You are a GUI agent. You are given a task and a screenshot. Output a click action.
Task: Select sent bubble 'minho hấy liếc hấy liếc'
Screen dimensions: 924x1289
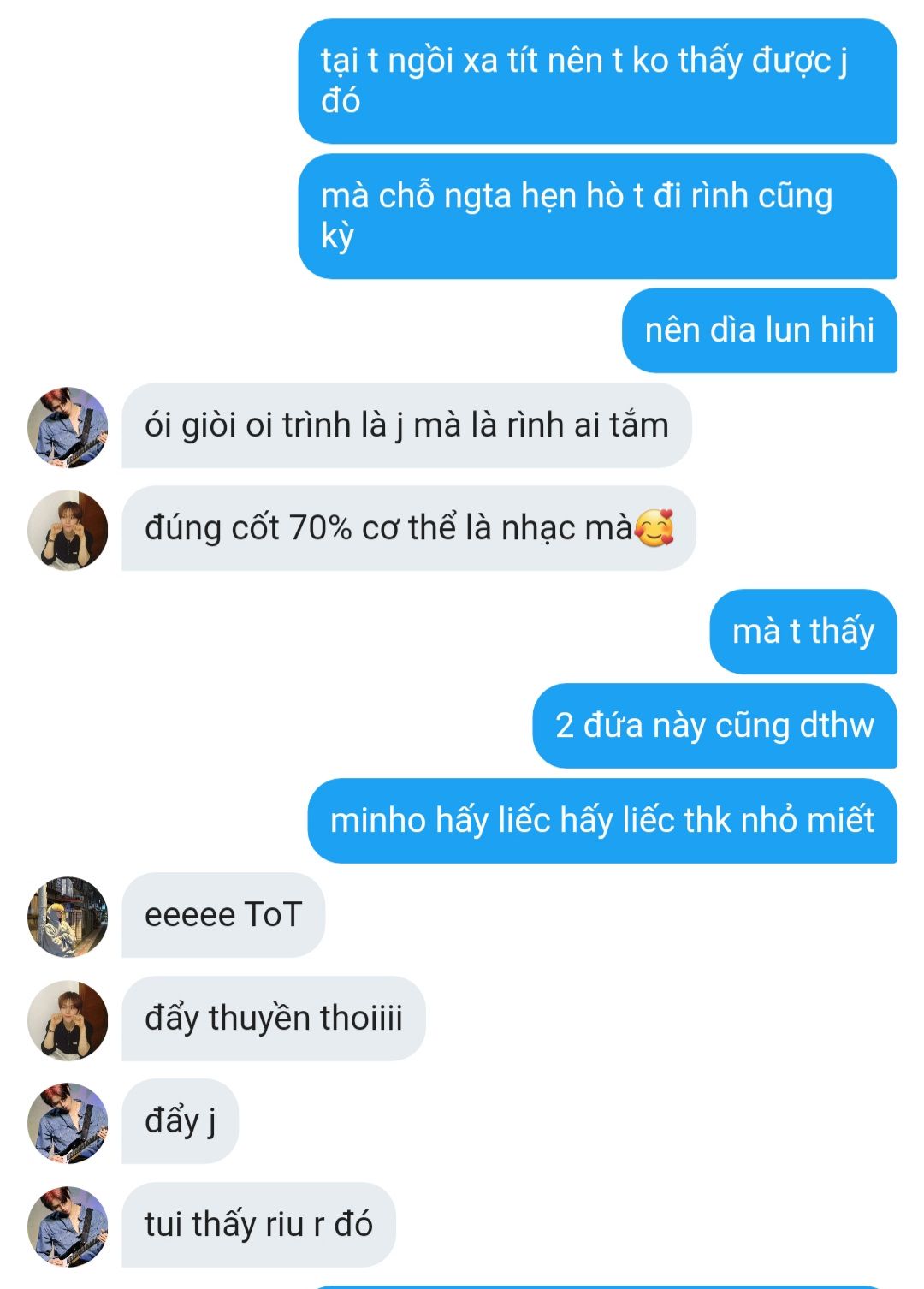(x=602, y=821)
